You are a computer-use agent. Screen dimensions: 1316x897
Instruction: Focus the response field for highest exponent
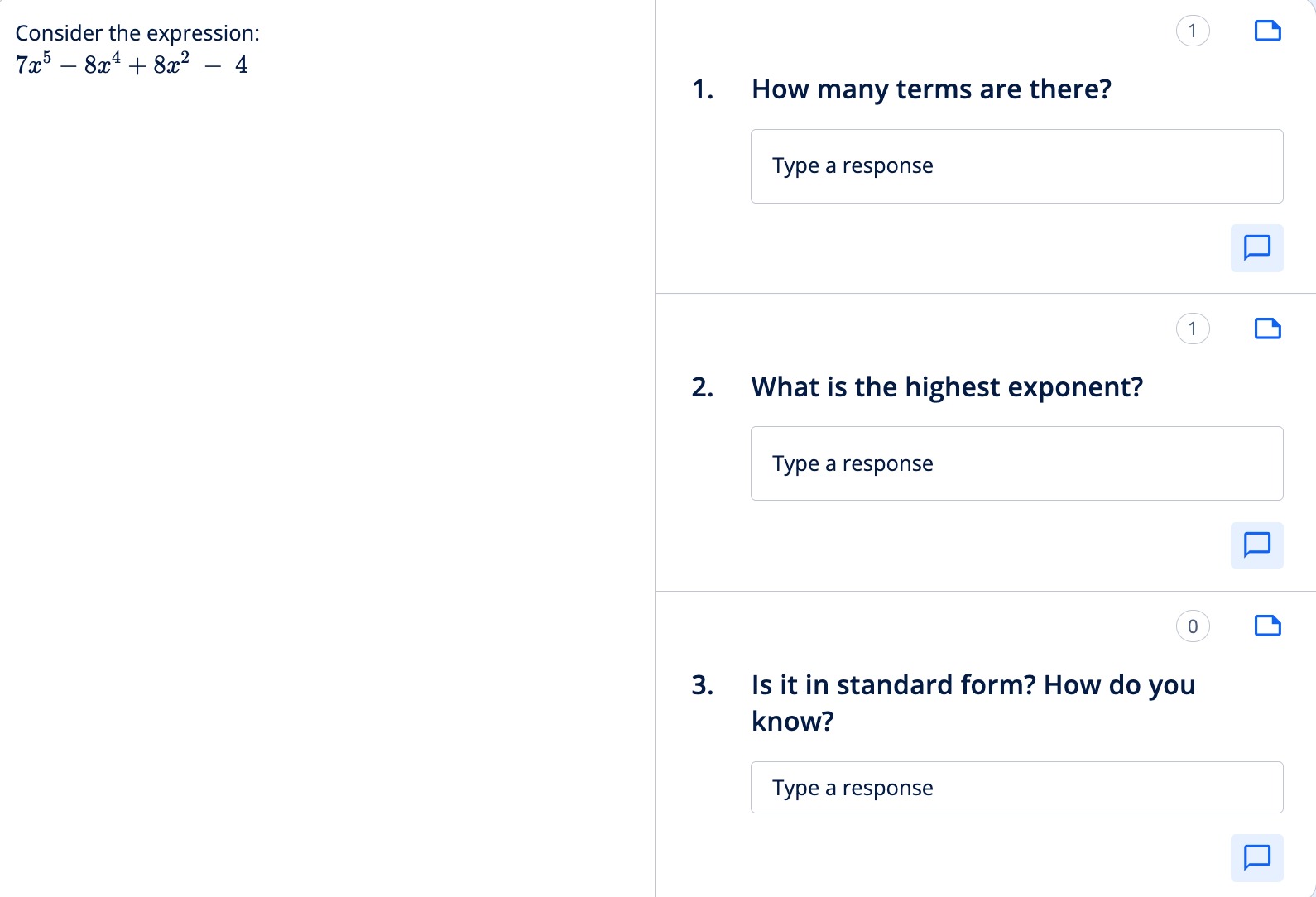tap(1016, 463)
